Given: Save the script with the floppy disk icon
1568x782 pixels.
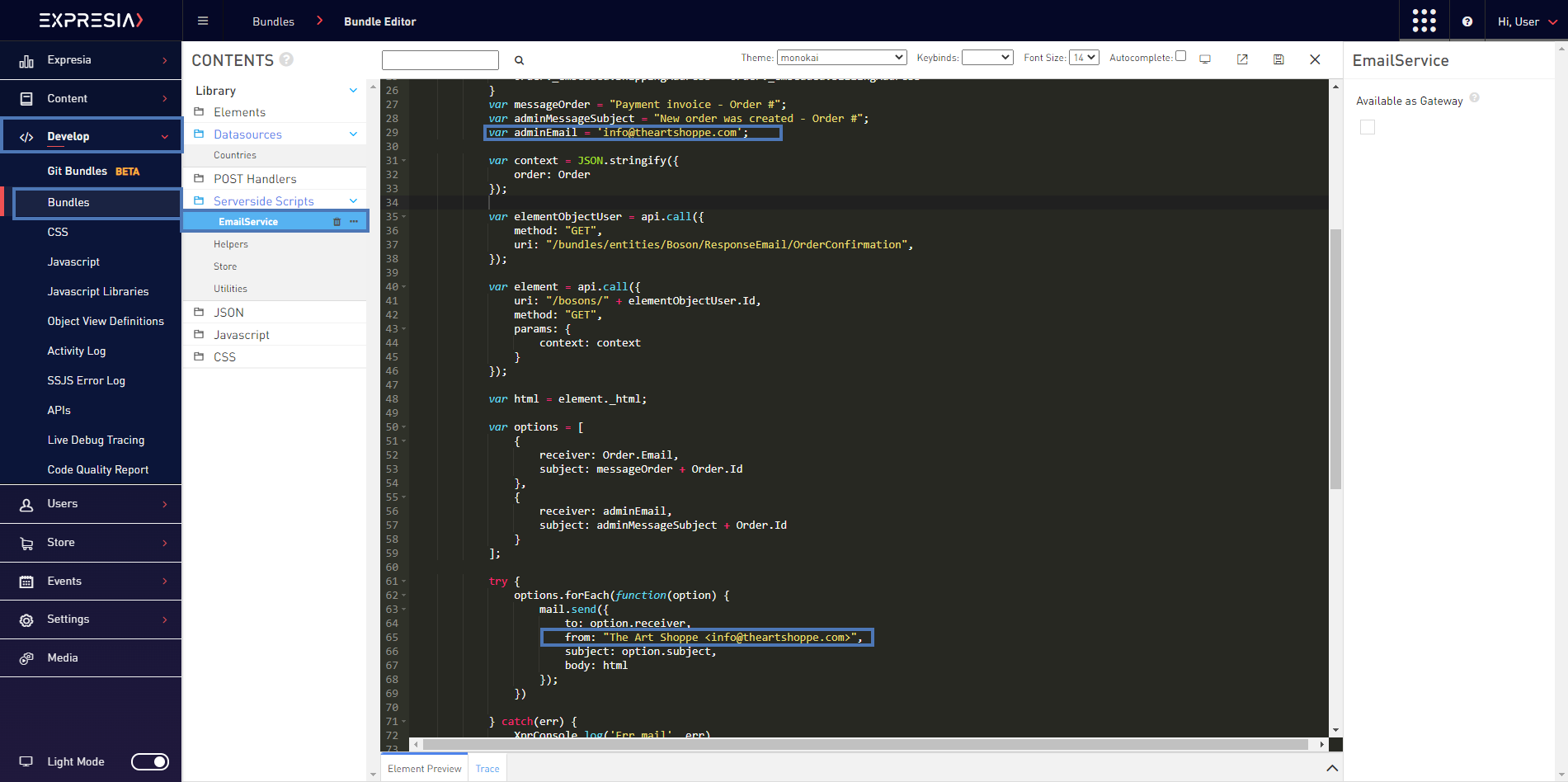Looking at the screenshot, I should [x=1278, y=59].
